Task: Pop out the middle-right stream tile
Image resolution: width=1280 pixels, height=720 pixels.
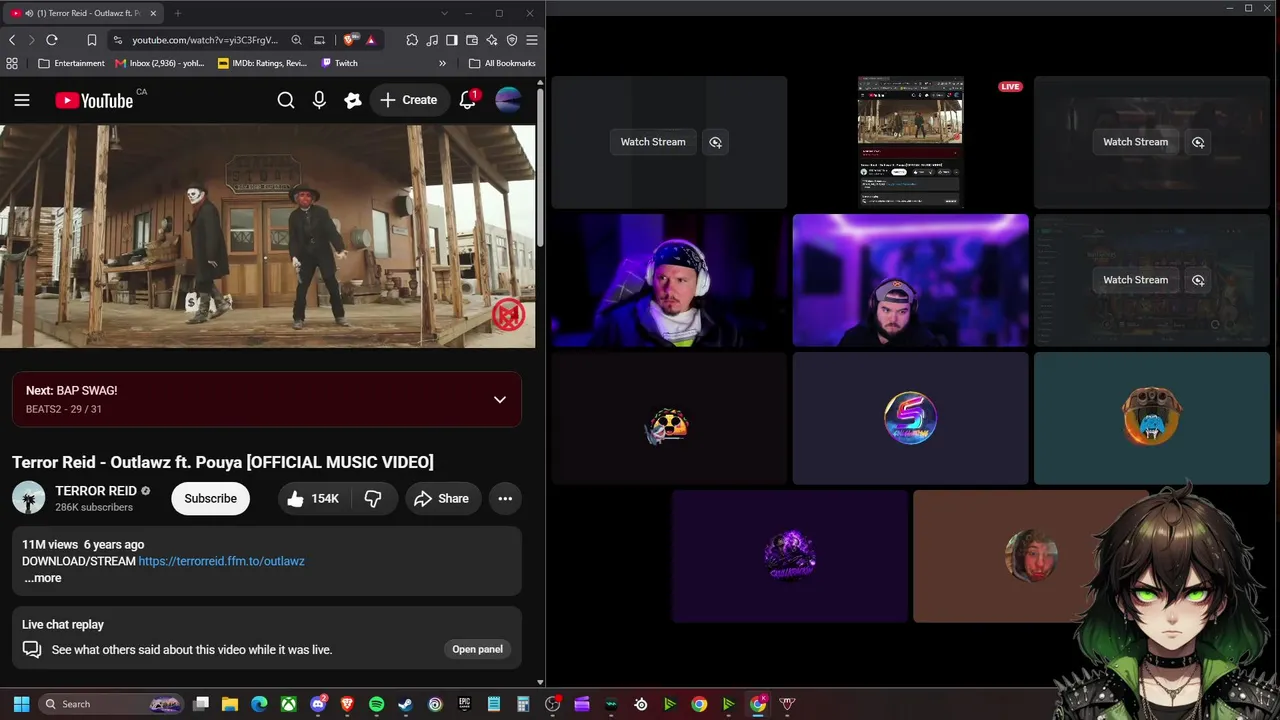Action: [x=1198, y=280]
